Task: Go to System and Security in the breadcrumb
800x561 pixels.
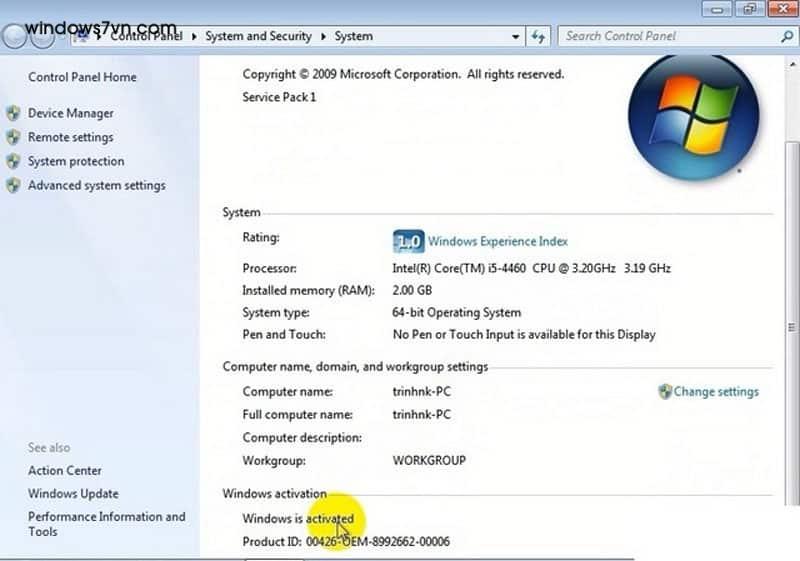Action: click(258, 36)
